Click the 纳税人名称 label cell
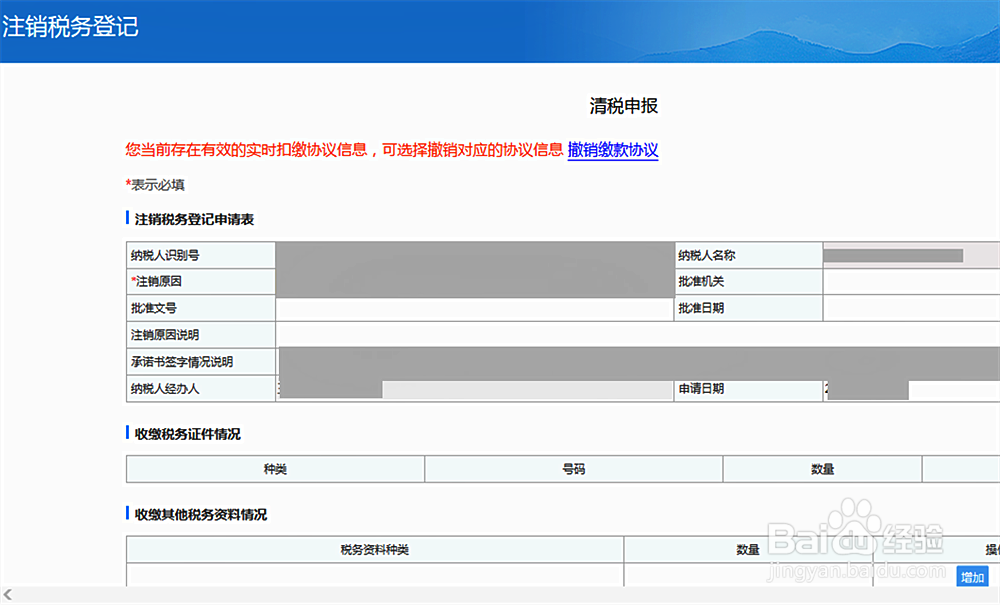 748,255
